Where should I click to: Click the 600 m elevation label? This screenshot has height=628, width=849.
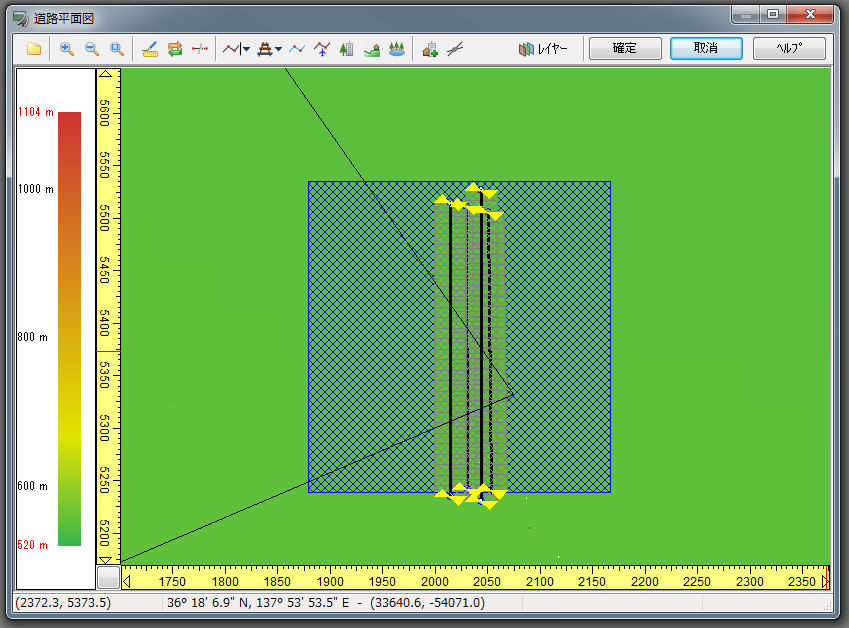pos(32,486)
